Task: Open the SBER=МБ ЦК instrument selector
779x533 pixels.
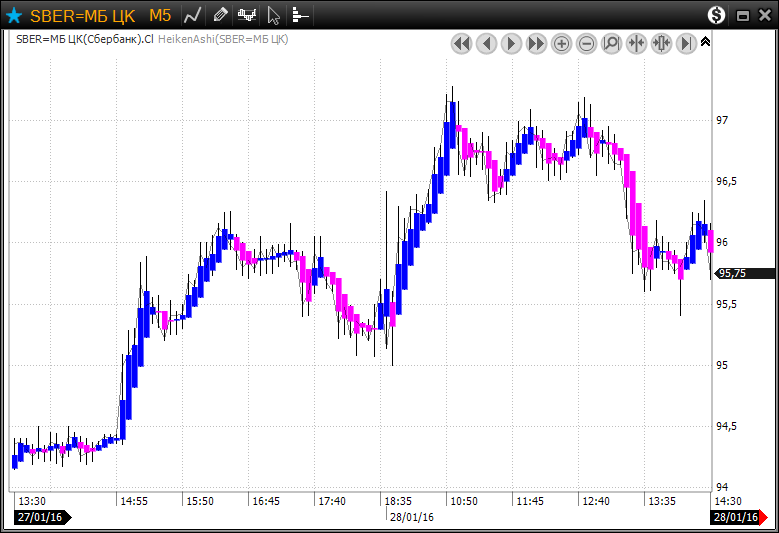Action: point(84,15)
